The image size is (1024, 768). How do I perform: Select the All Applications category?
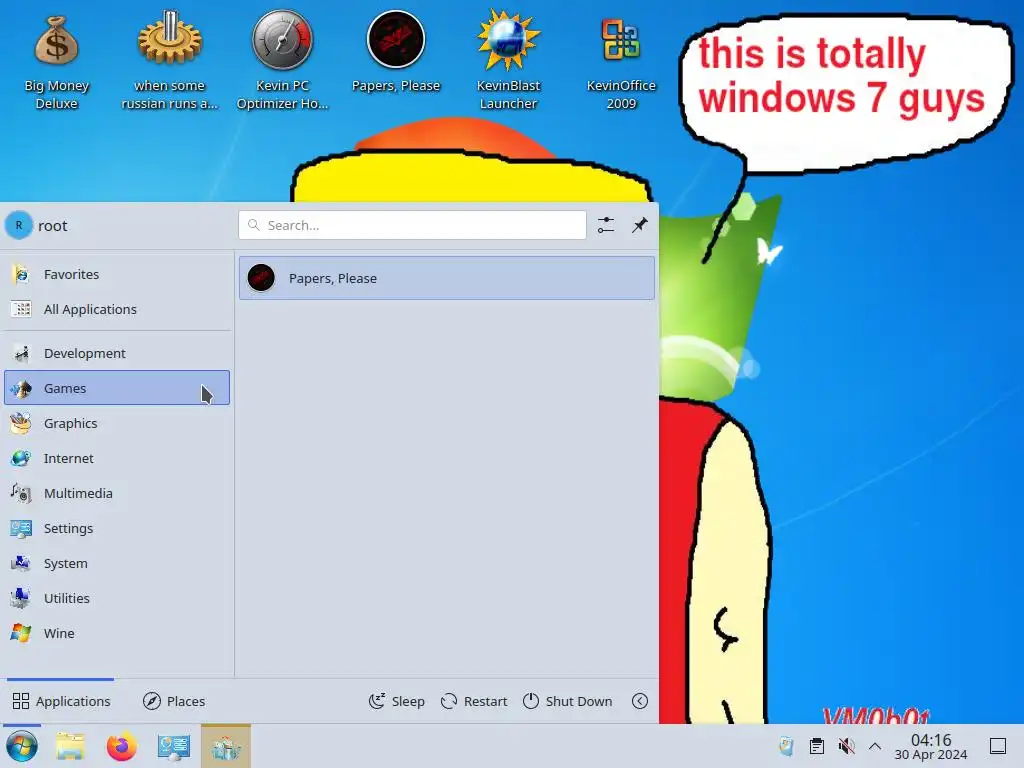click(117, 310)
